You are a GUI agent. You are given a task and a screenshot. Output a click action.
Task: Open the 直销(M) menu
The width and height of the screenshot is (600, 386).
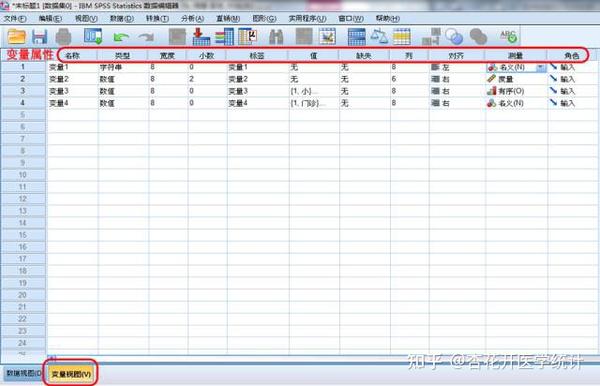click(x=228, y=18)
